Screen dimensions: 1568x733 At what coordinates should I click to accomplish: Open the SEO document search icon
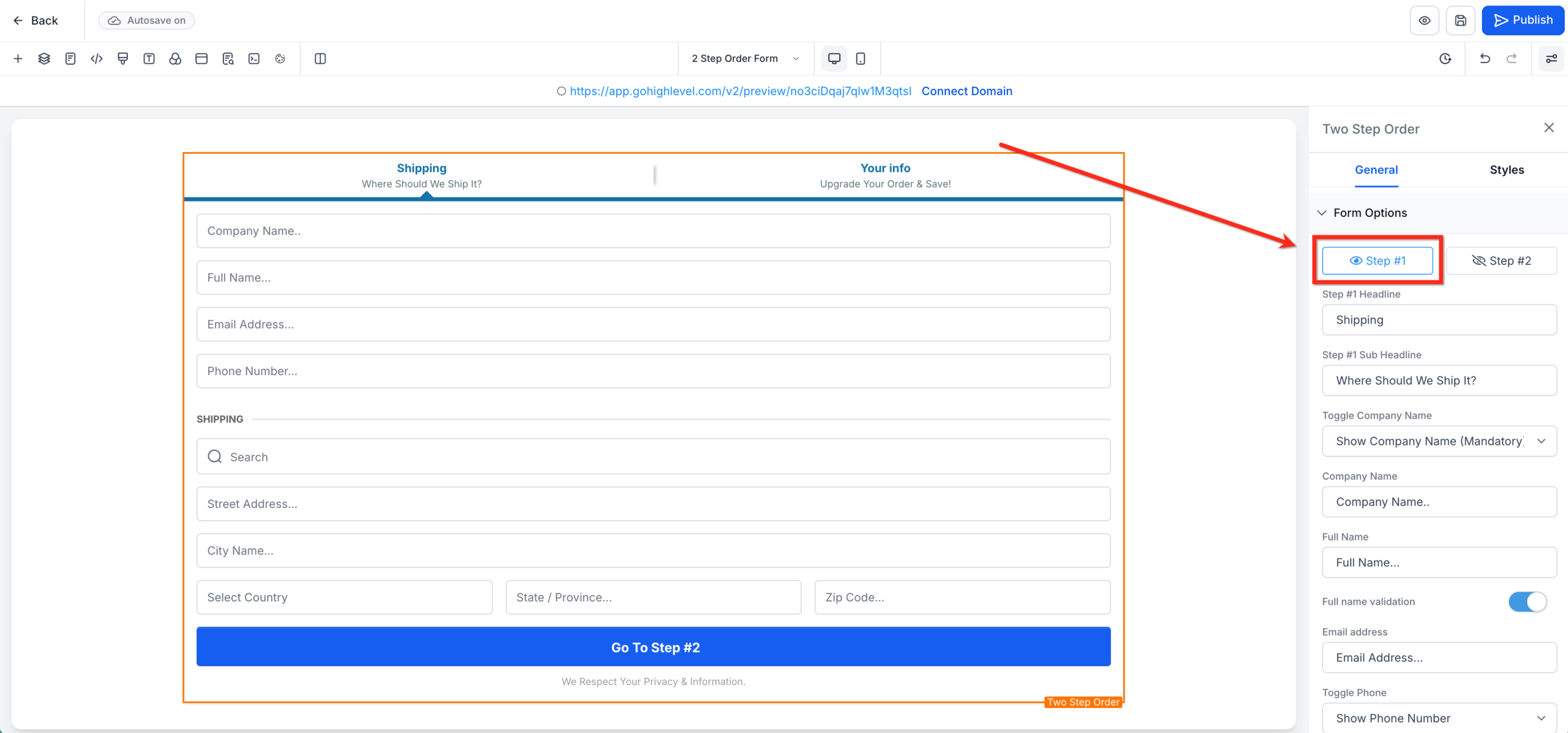(x=228, y=58)
